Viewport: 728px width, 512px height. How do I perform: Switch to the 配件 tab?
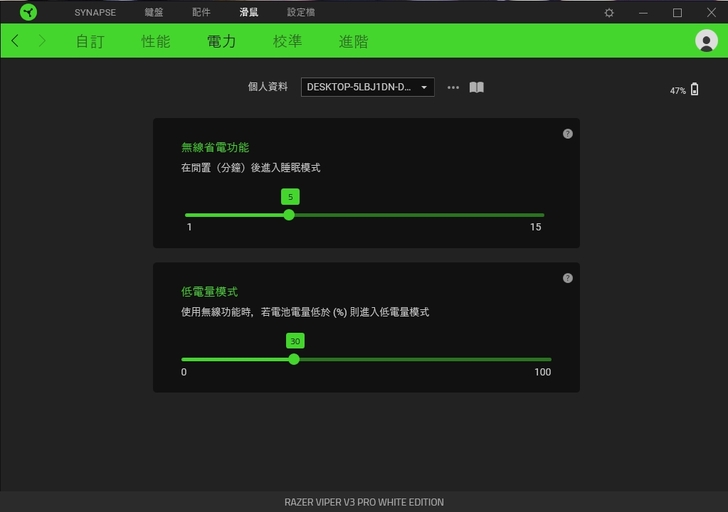pyautogui.click(x=201, y=13)
